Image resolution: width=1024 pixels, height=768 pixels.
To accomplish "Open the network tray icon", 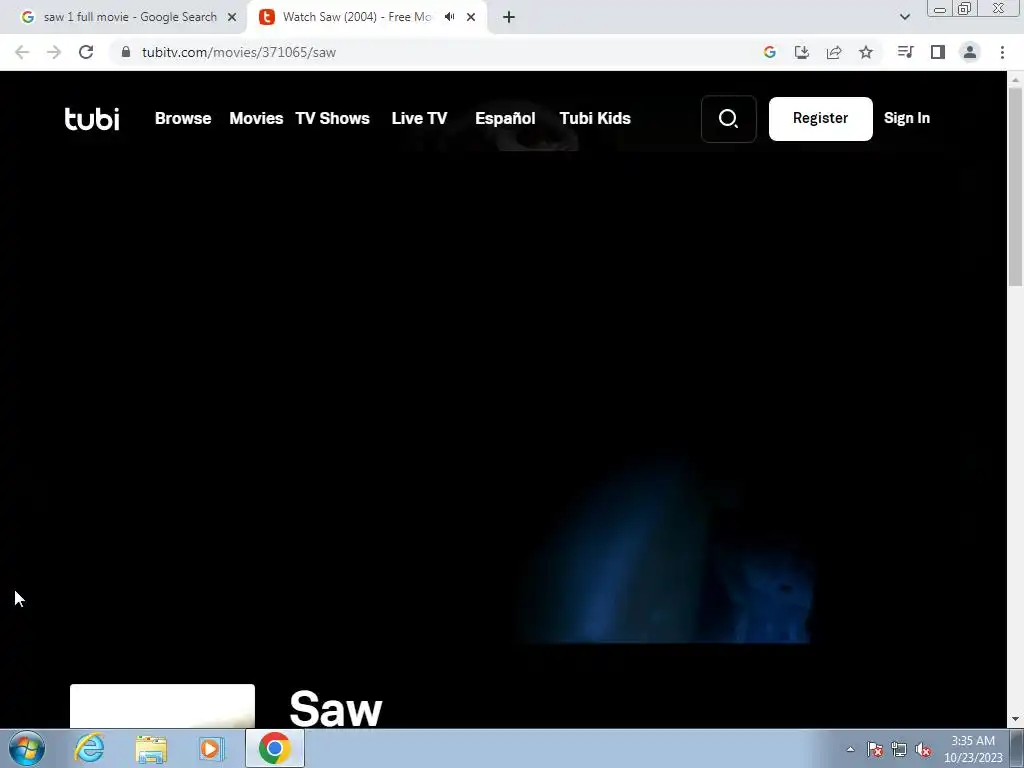I will [899, 749].
